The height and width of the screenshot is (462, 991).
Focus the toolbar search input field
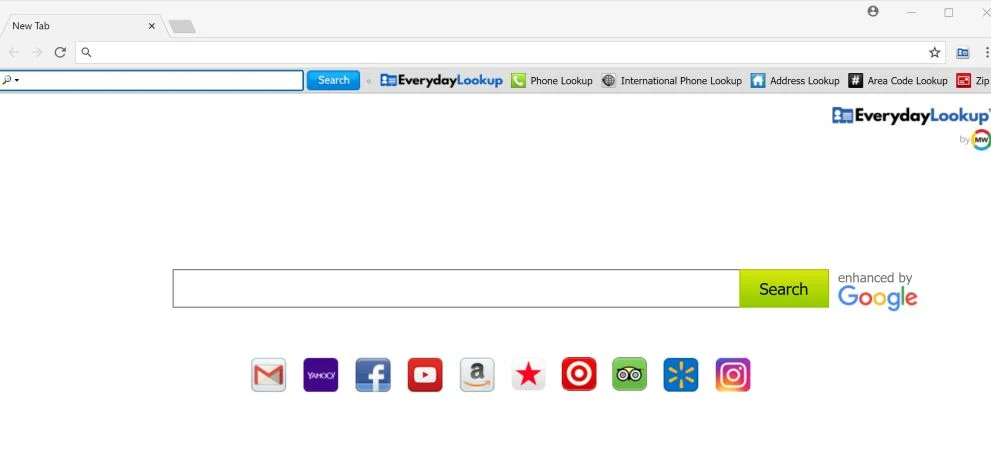click(x=152, y=80)
